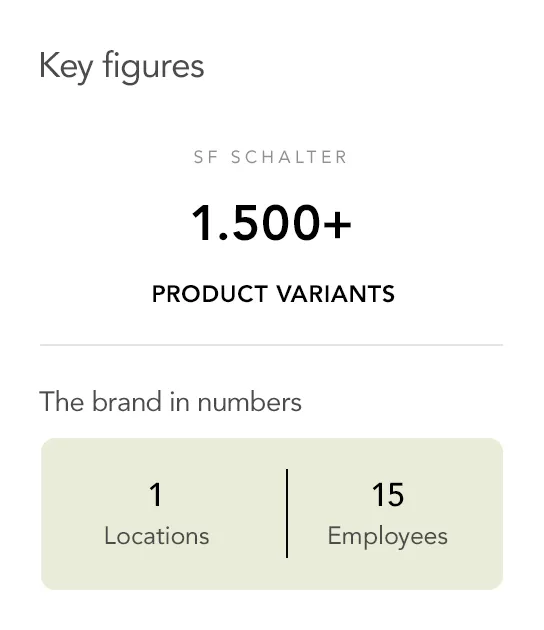Click the number 1 above Locations
This screenshot has width=544, height=630.
(x=156, y=495)
